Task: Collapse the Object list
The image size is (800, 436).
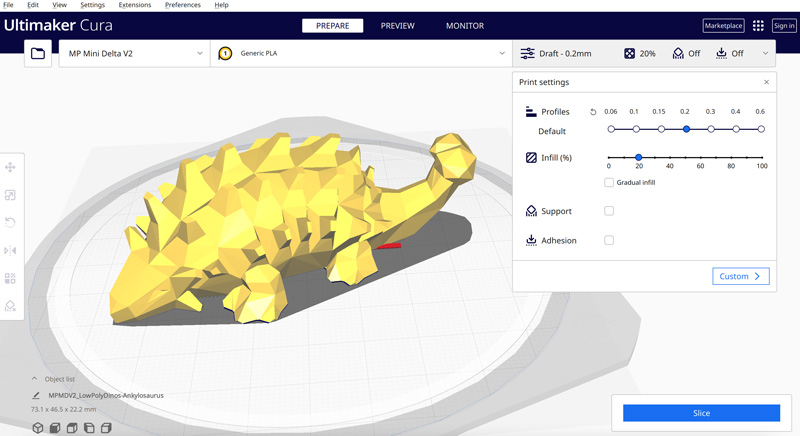Action: pos(34,379)
